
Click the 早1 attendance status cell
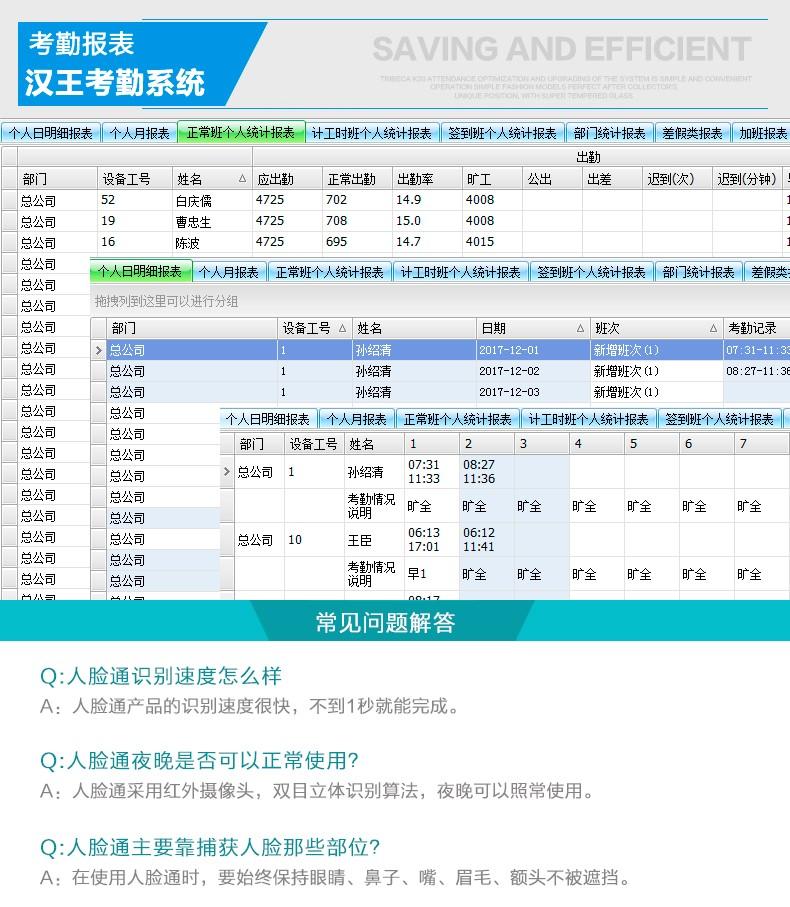[x=416, y=574]
